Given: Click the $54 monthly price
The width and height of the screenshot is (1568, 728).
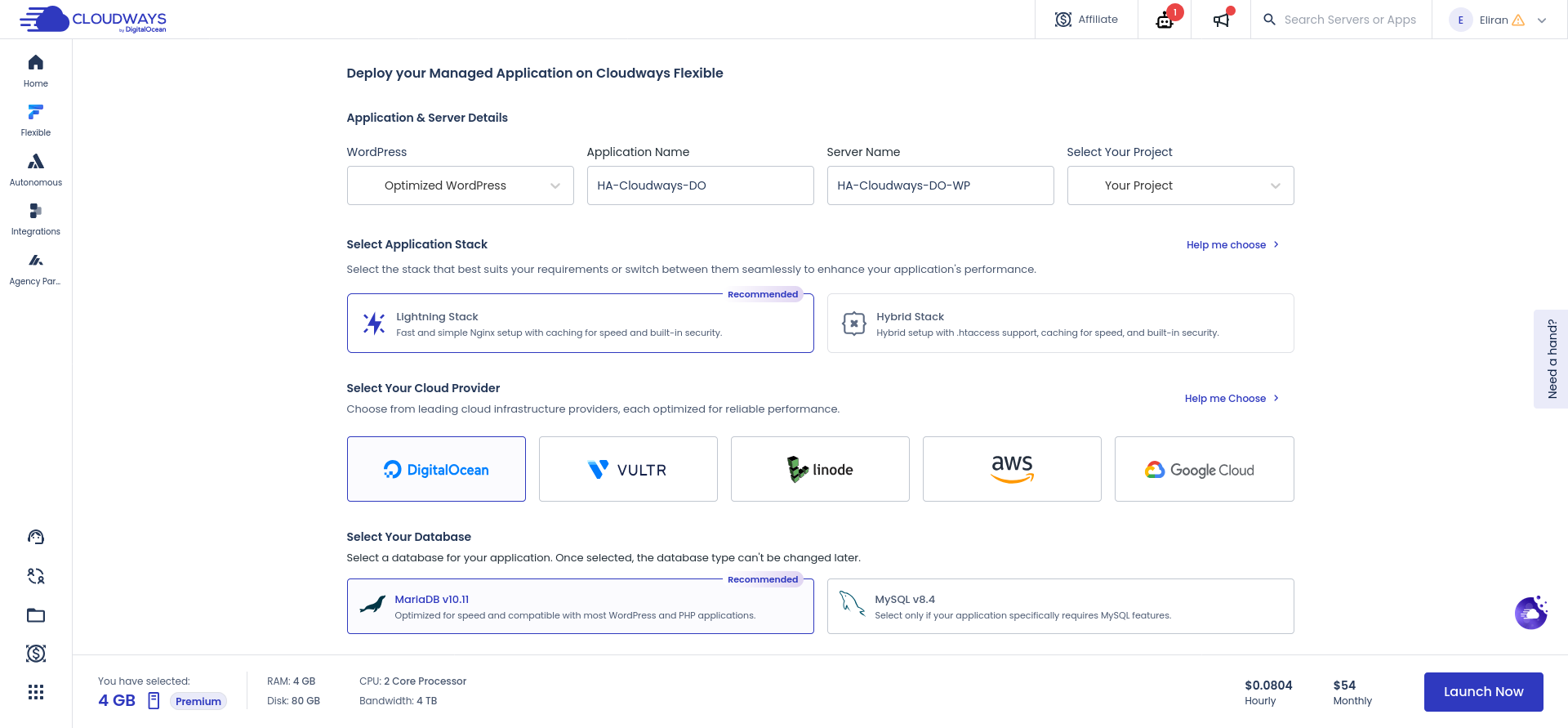Looking at the screenshot, I should pyautogui.click(x=1344, y=686).
